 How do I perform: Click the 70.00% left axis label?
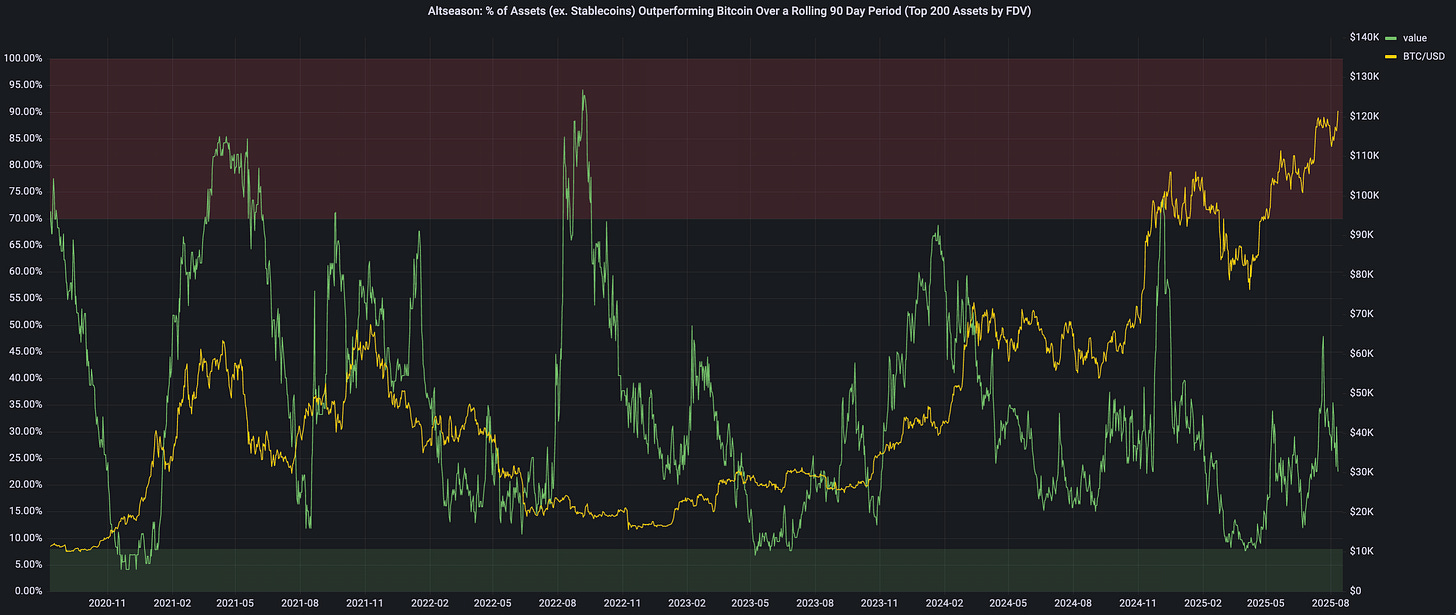(x=25, y=218)
